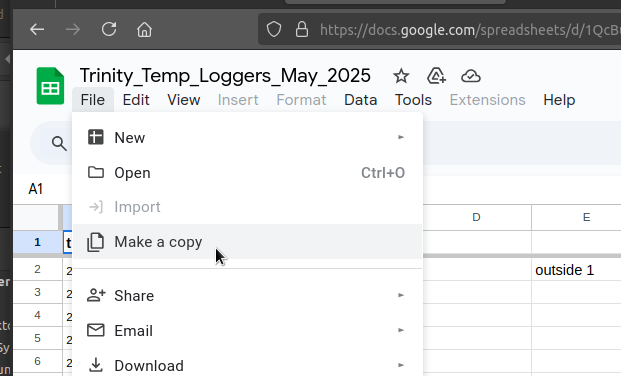Open the Download submenu
The height and width of the screenshot is (376, 621).
(x=248, y=365)
